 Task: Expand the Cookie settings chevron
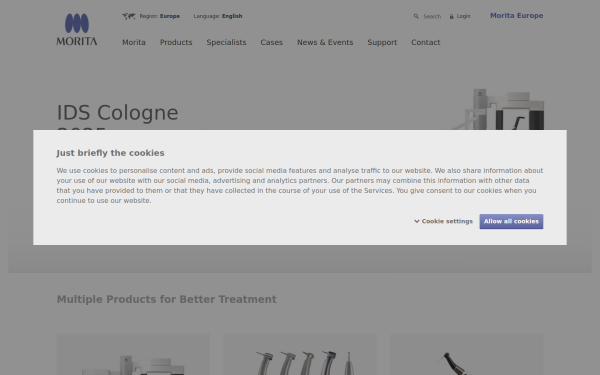coord(417,221)
